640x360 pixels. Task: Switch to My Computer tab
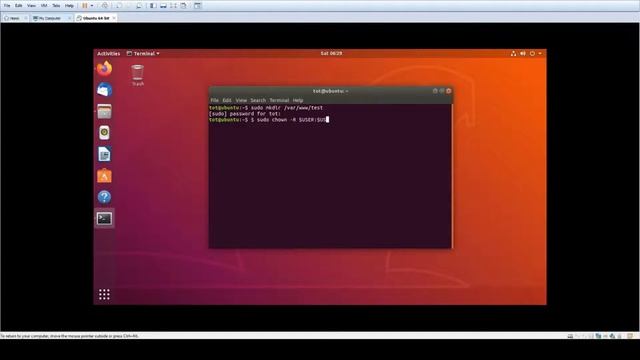point(49,18)
